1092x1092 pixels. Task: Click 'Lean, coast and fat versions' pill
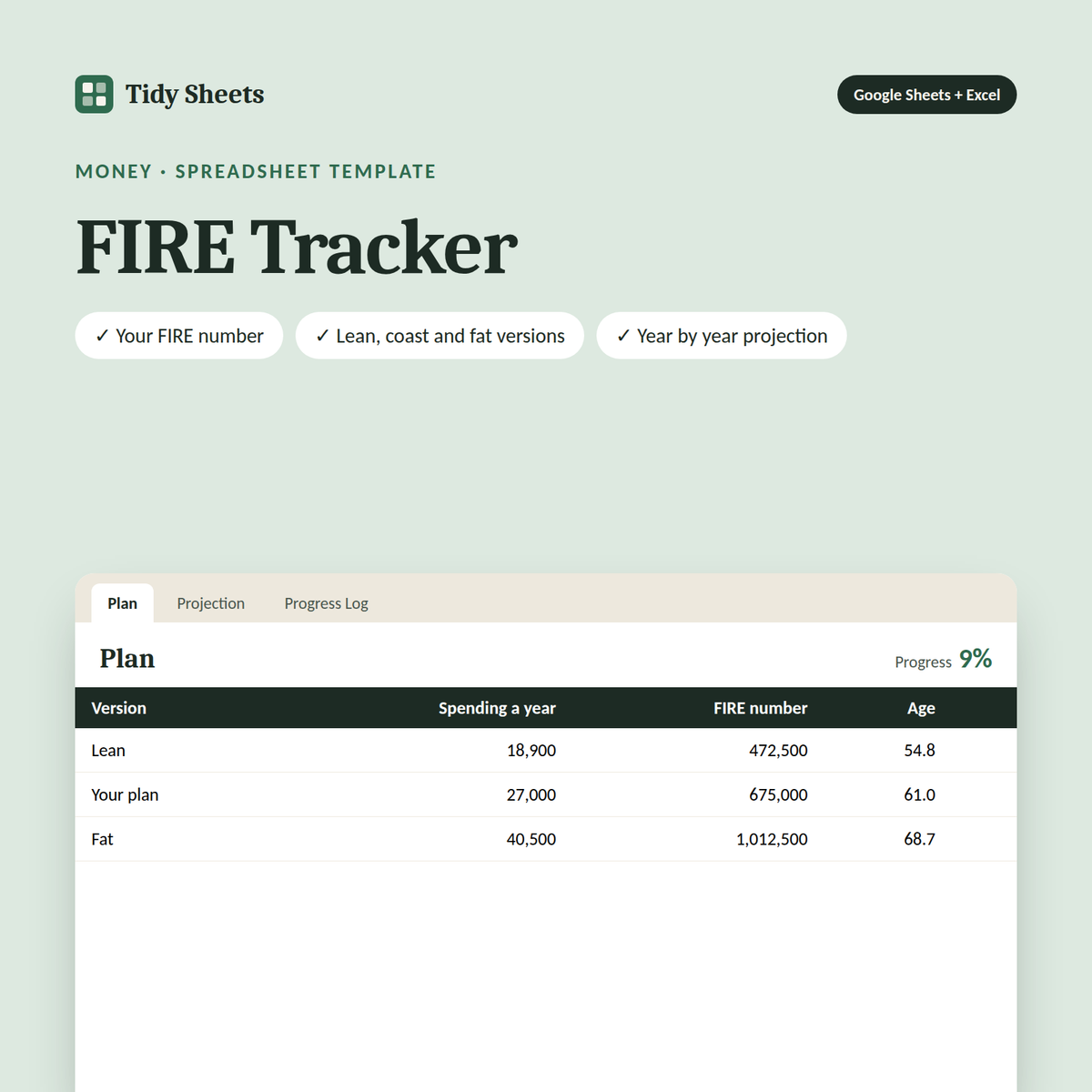pos(440,336)
